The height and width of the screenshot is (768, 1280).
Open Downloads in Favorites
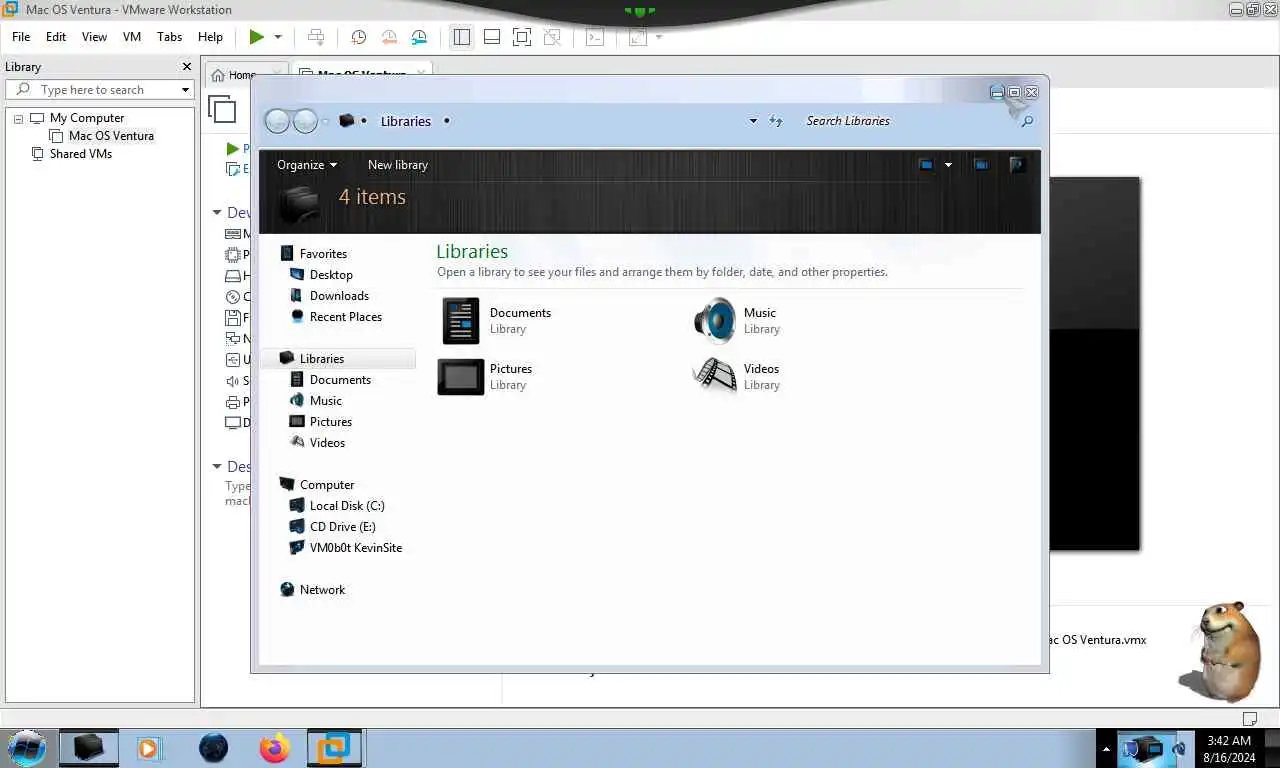(x=339, y=296)
